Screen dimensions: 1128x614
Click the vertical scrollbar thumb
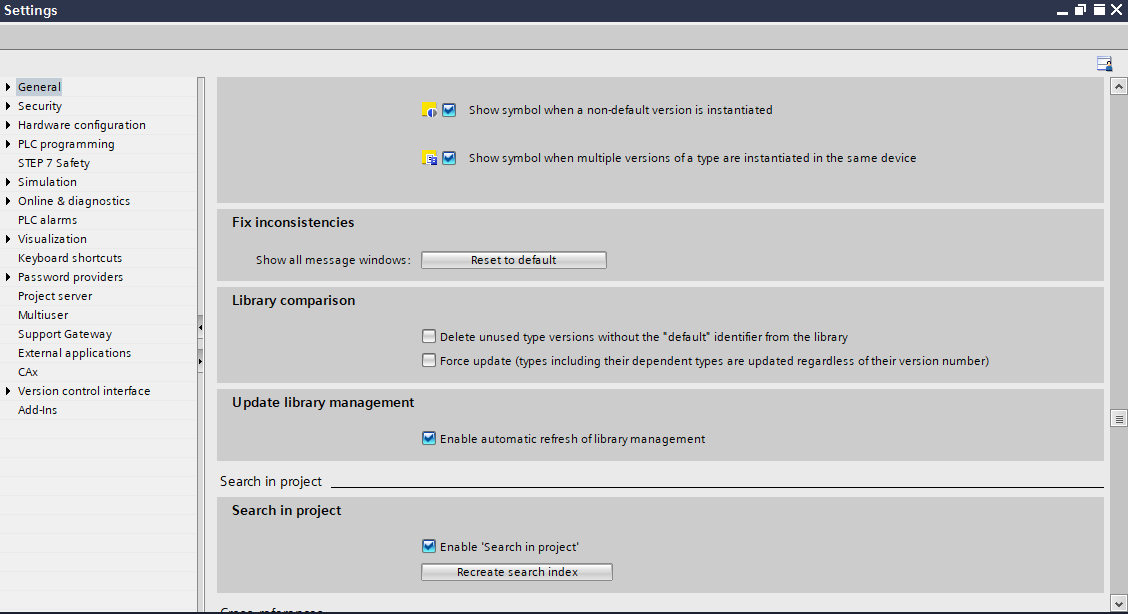point(1119,419)
